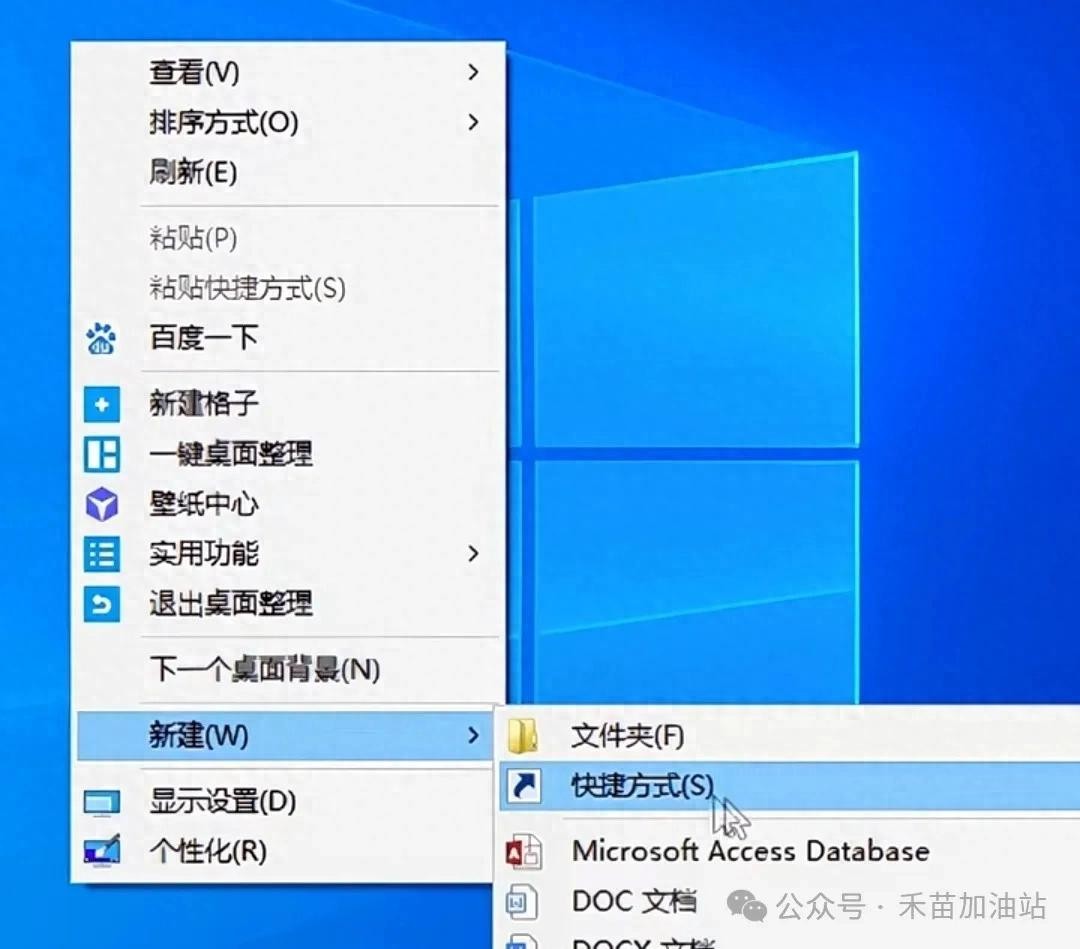Viewport: 1080px width, 949px height.
Task: Click the 新建格子 plus icon
Action: (x=101, y=404)
